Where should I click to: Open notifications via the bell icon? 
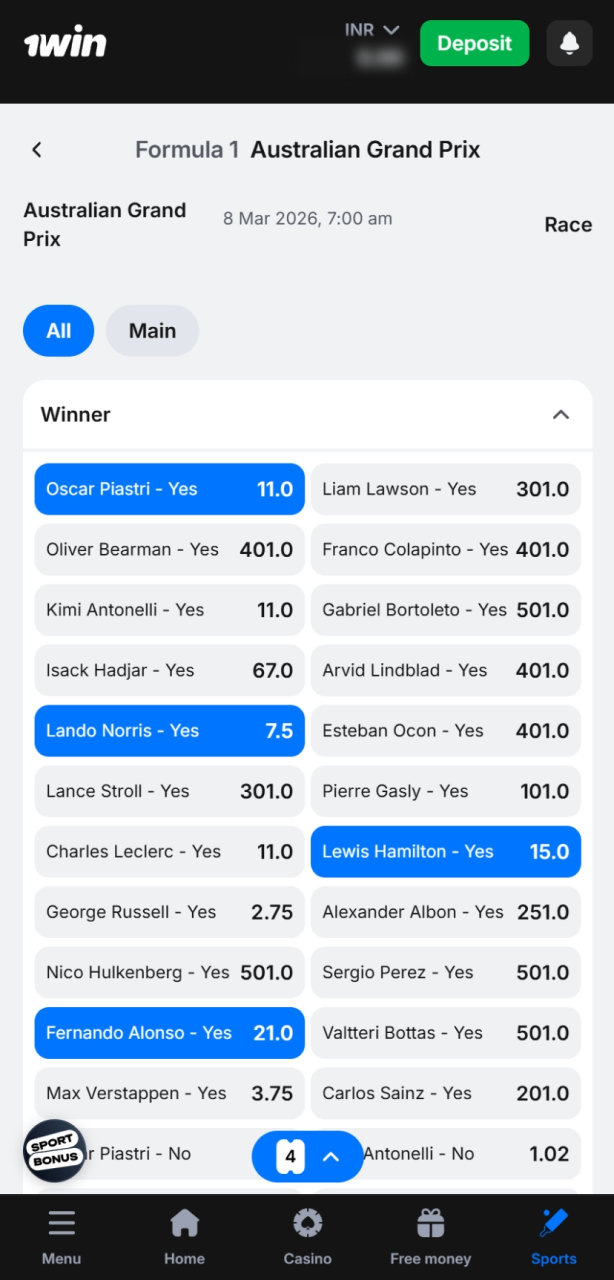569,43
